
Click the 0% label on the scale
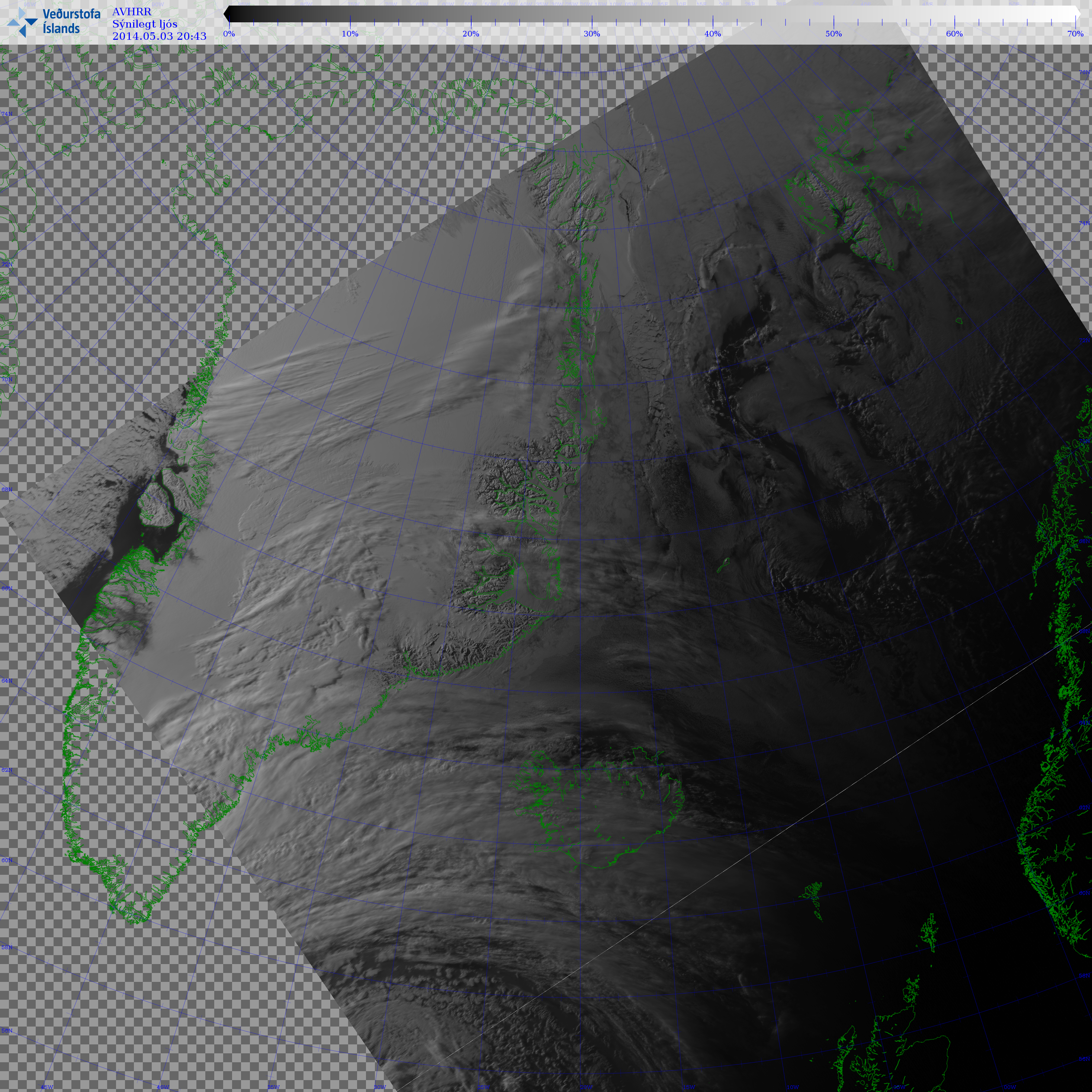pyautogui.click(x=229, y=34)
